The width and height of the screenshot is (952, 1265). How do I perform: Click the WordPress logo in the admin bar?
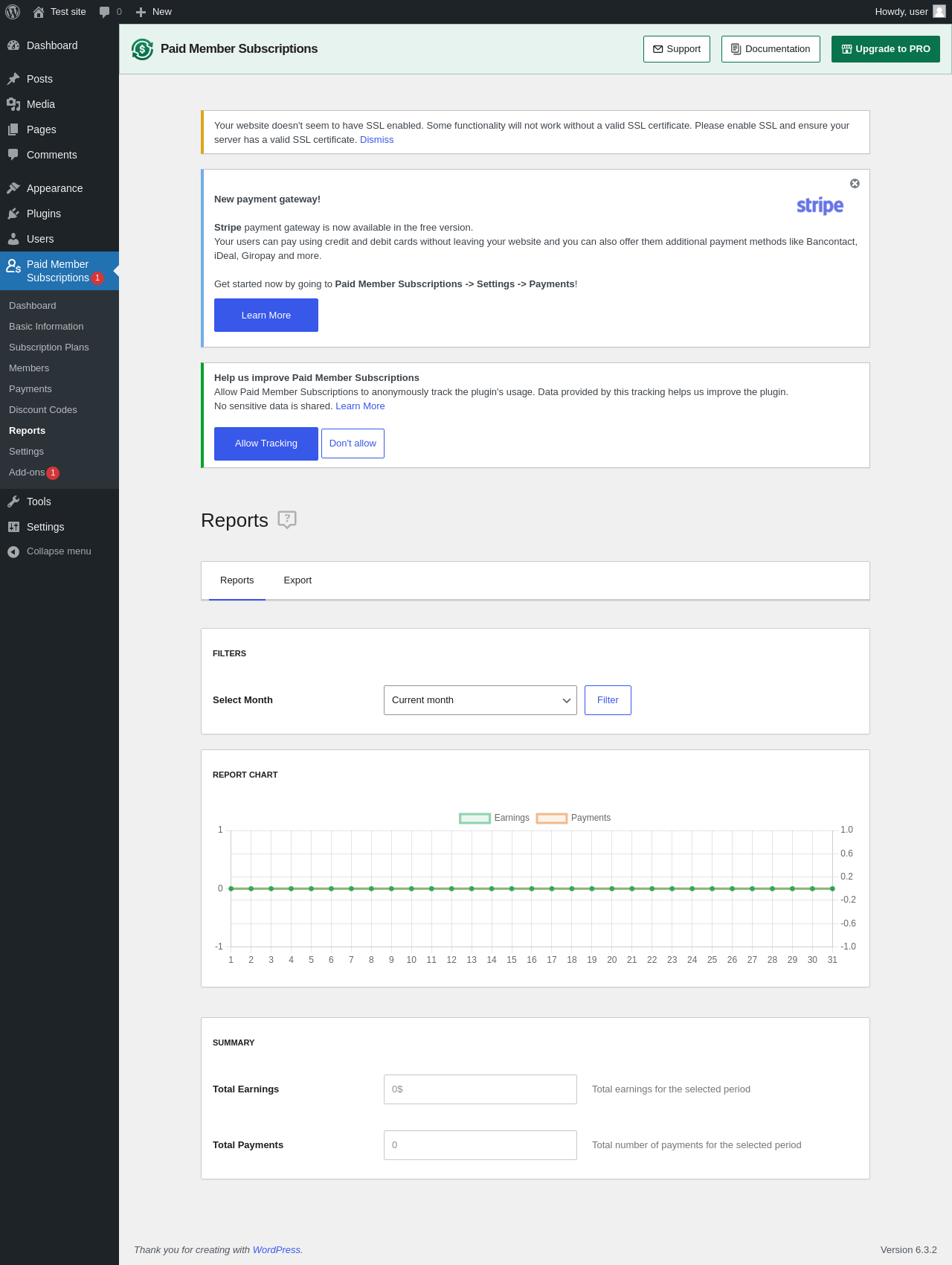click(13, 12)
